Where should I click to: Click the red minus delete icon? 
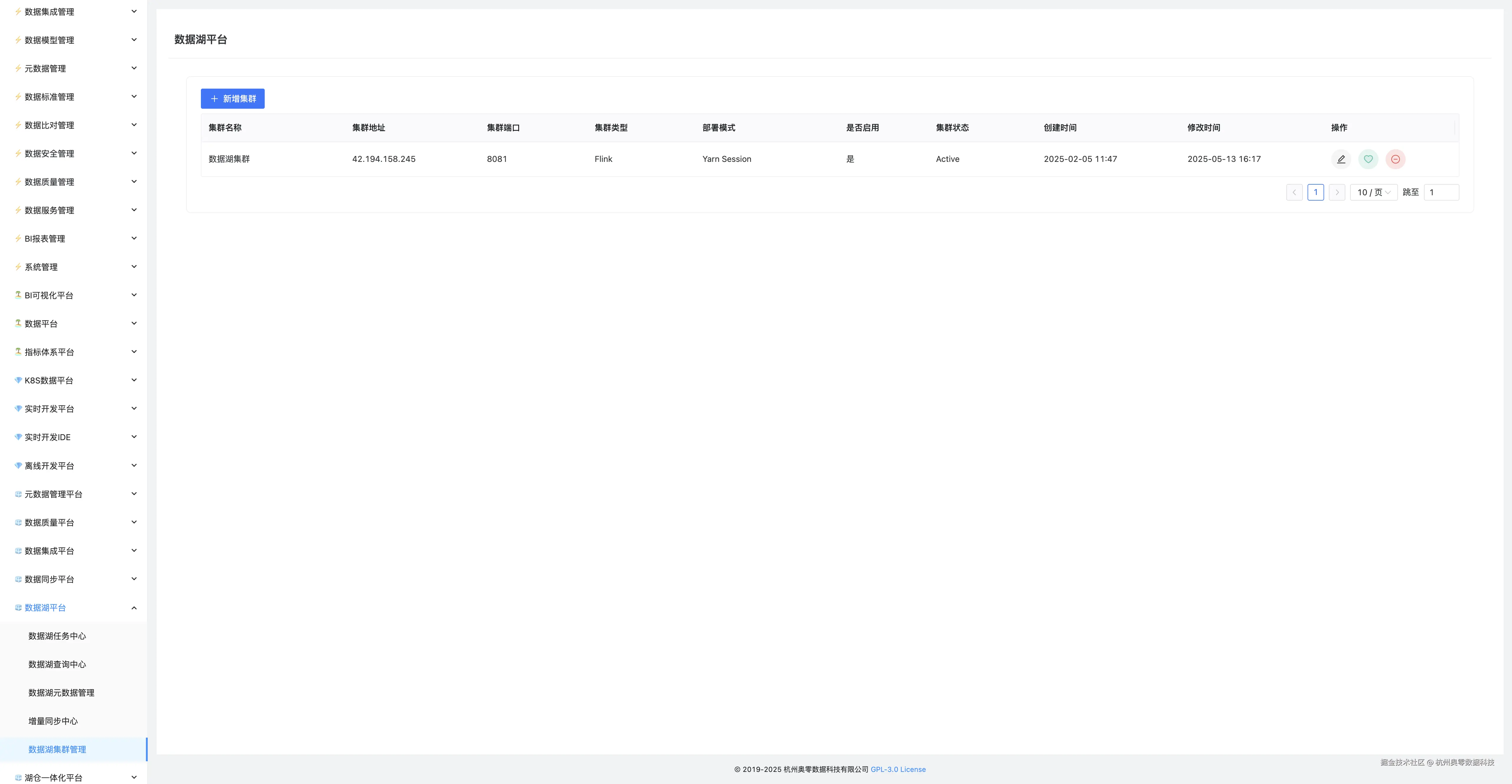1395,159
